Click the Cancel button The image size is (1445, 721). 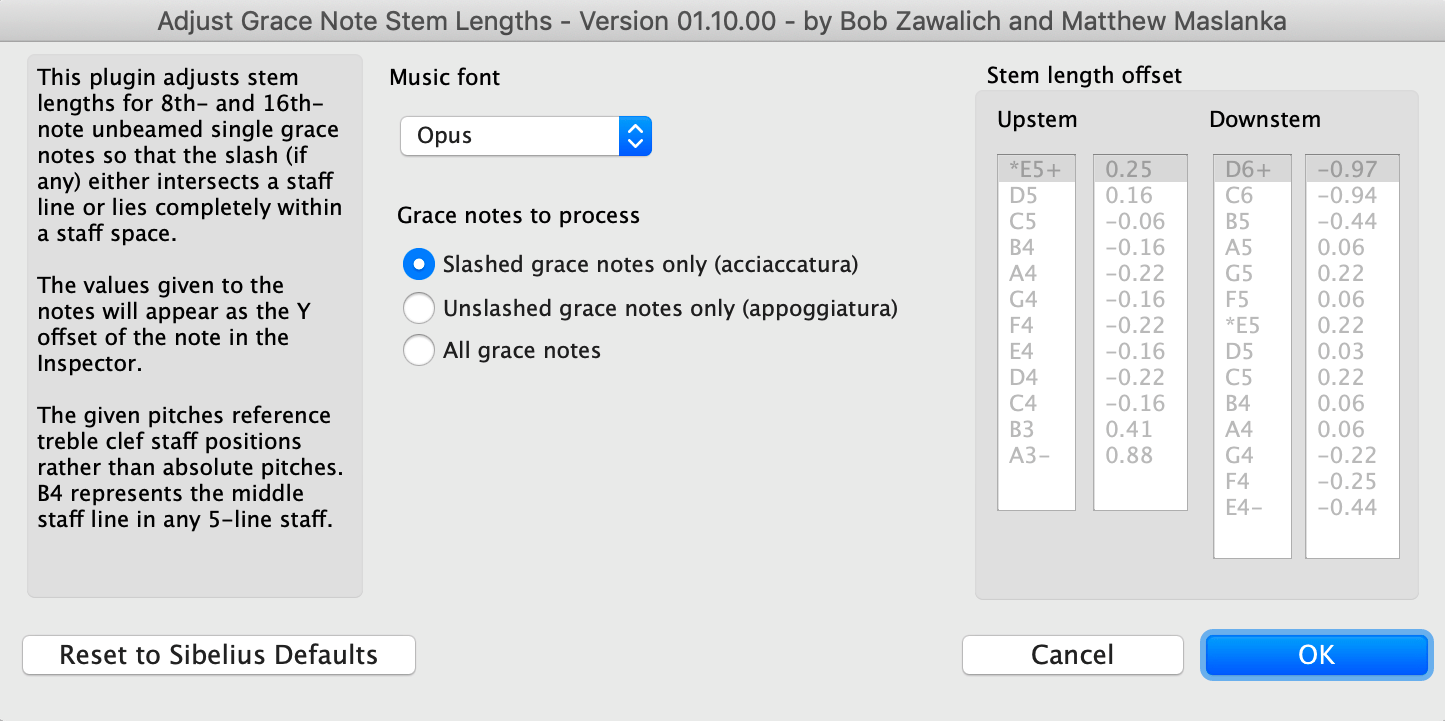[x=1072, y=655]
